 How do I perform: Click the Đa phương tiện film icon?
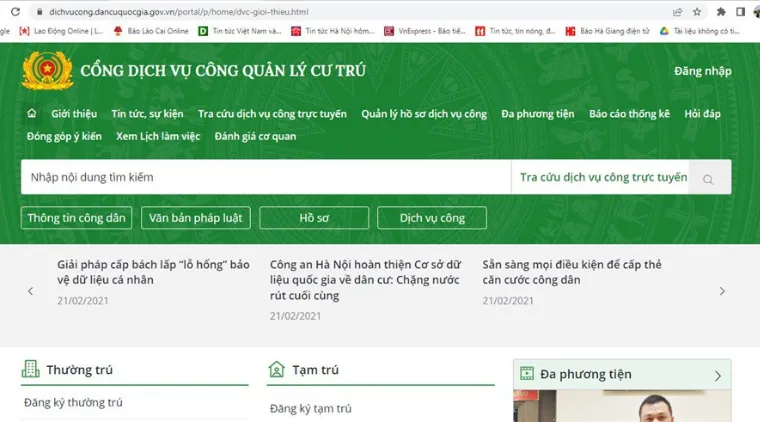pos(527,374)
